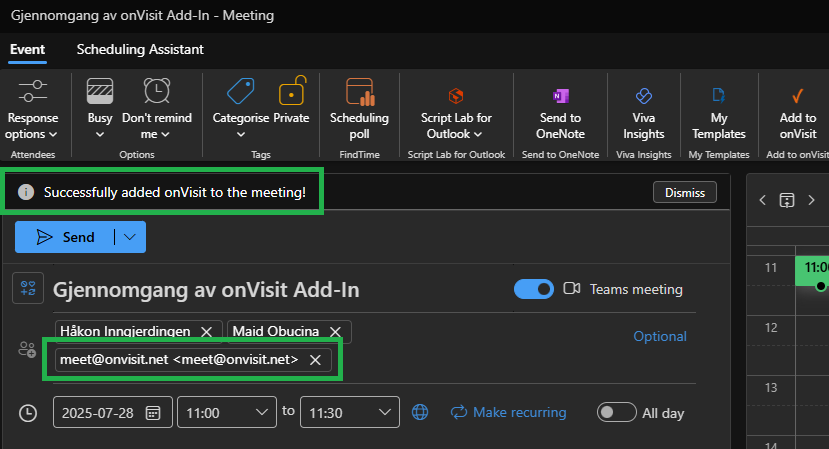Open Response options in the ribbon

pos(32,110)
